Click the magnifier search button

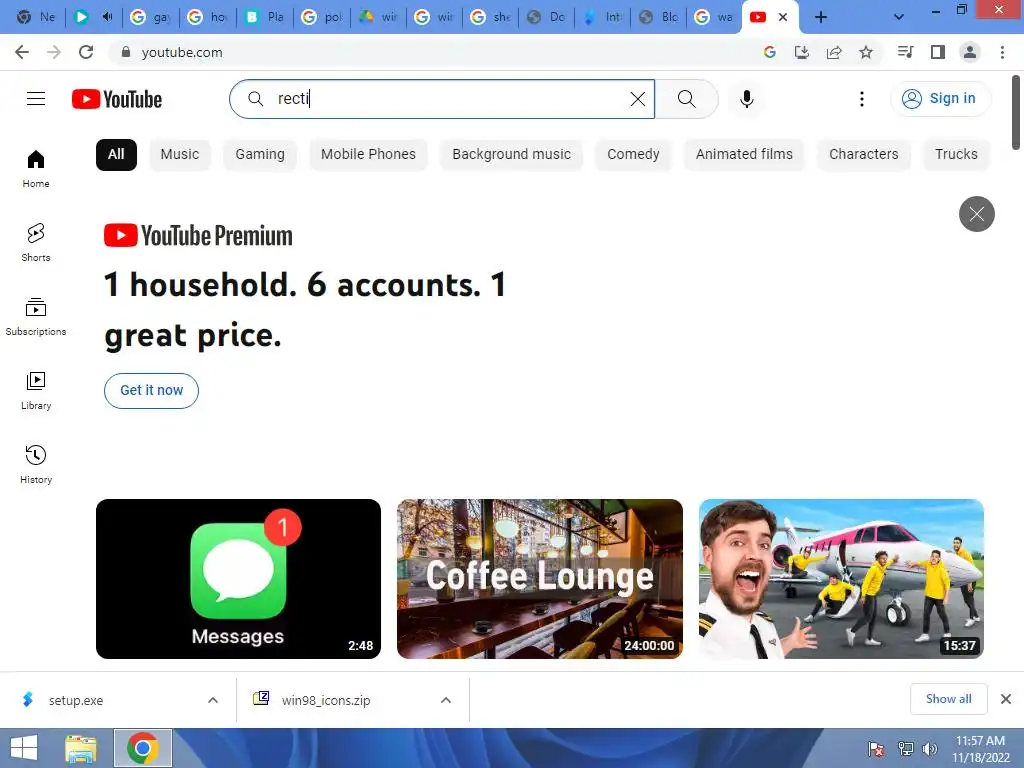[686, 99]
